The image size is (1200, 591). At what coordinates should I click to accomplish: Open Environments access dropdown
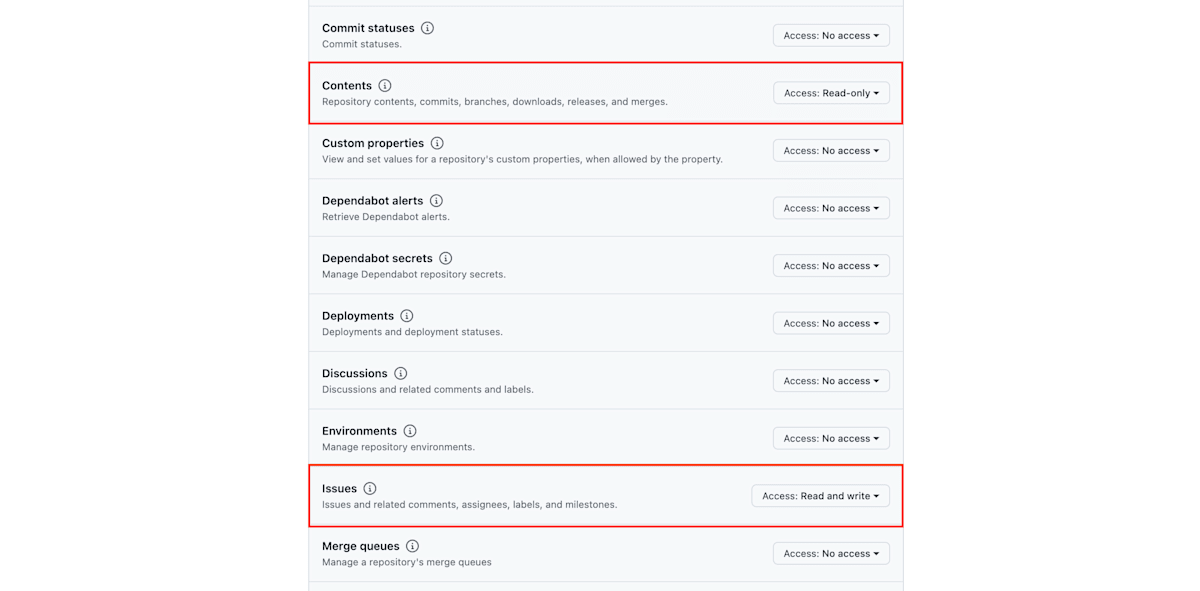coord(831,438)
